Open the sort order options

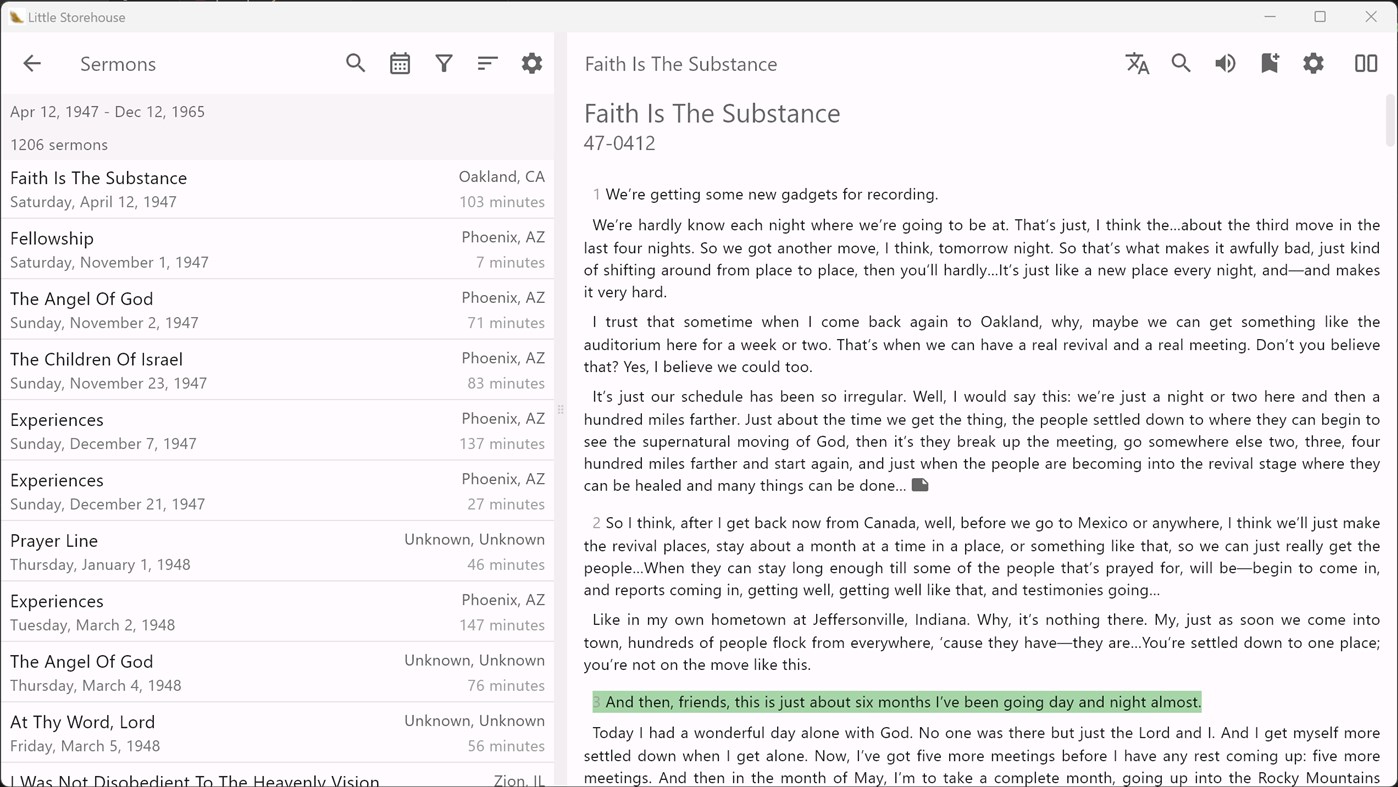click(488, 63)
